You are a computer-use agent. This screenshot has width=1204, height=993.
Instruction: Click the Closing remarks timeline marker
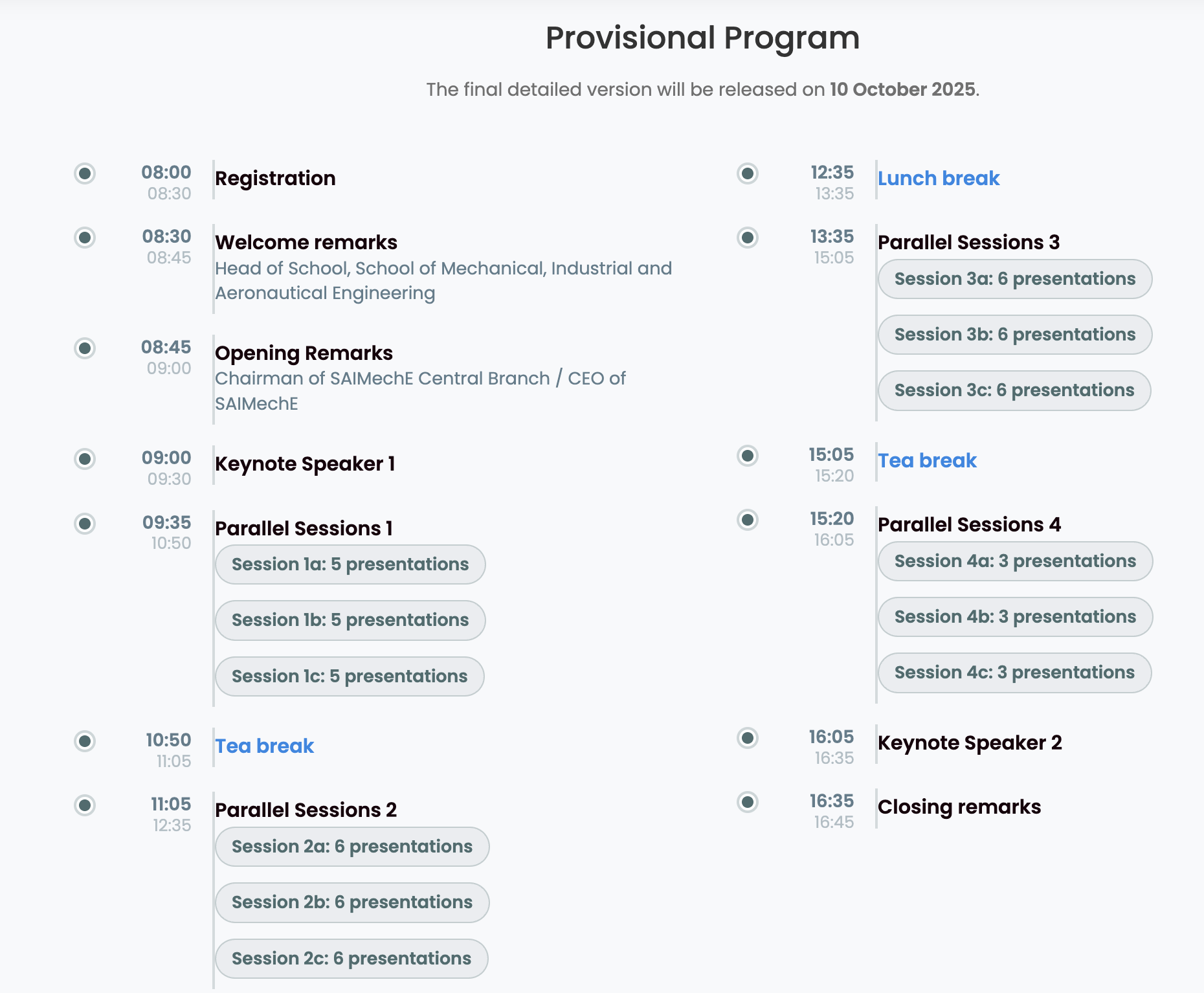click(x=748, y=802)
